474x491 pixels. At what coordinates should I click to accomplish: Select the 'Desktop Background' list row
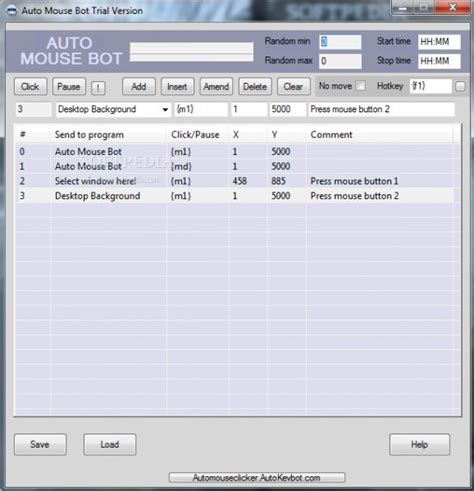click(x=235, y=196)
